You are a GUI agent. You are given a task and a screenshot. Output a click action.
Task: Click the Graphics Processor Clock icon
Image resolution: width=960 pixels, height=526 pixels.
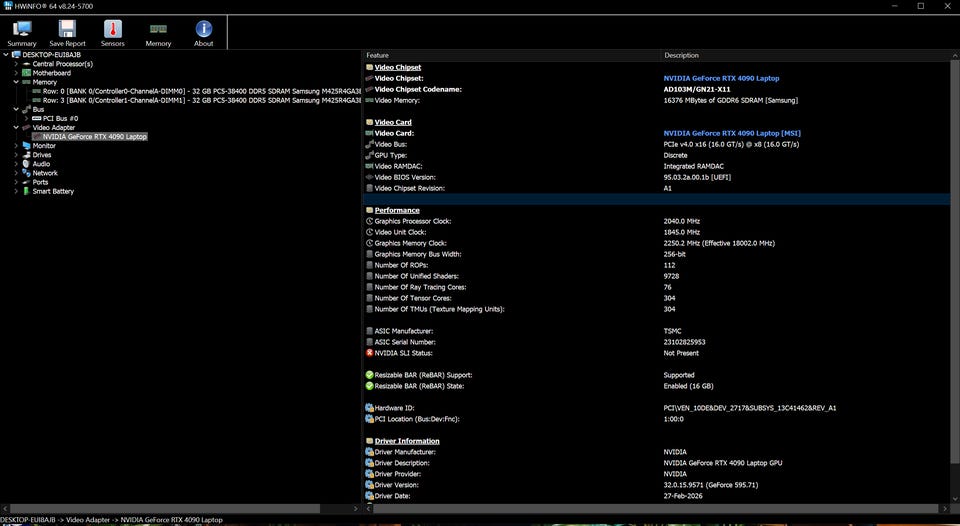(x=369, y=221)
